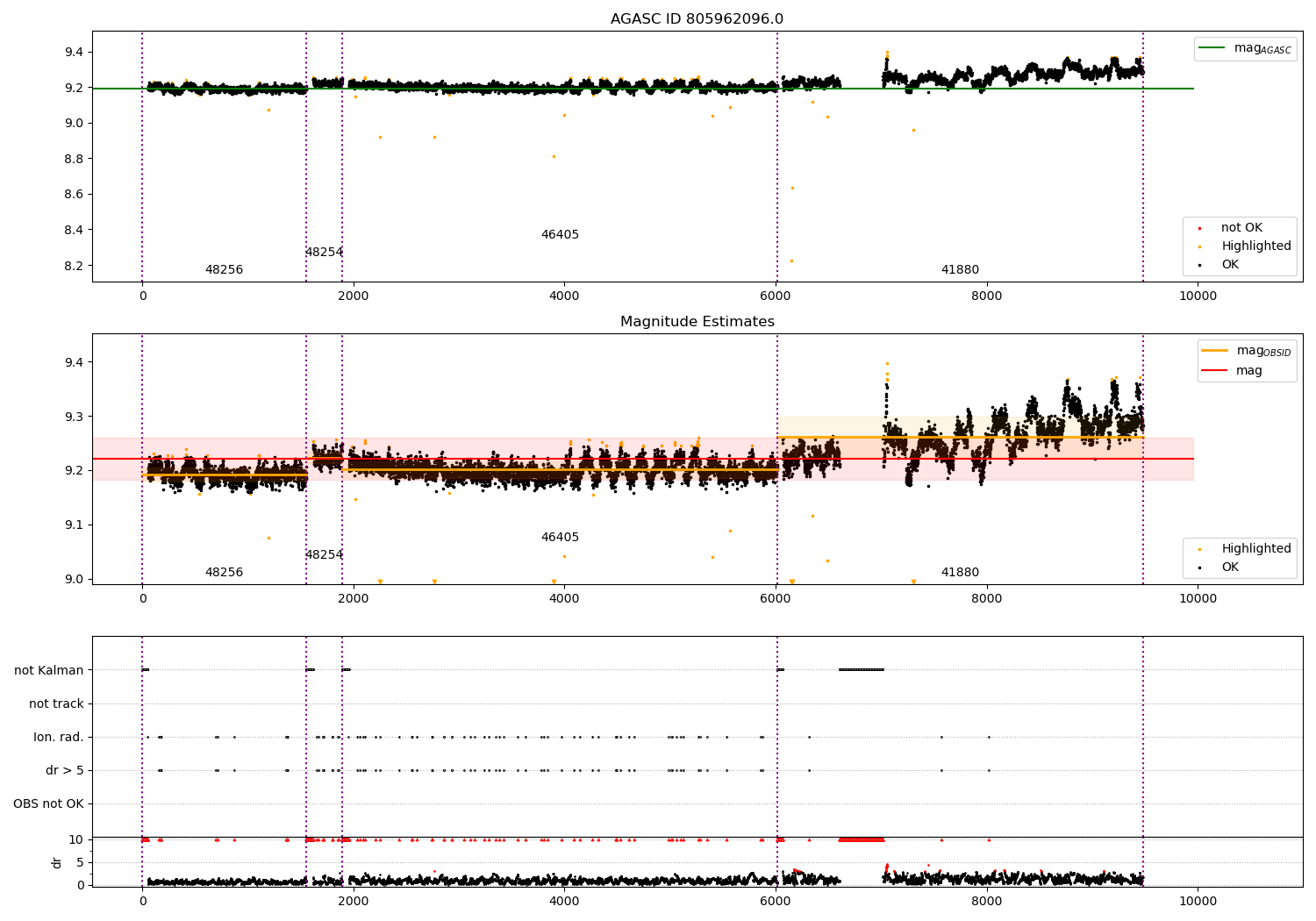1316x921 pixels.
Task: Click OBSID label 48256 in top plot
Action: [224, 270]
